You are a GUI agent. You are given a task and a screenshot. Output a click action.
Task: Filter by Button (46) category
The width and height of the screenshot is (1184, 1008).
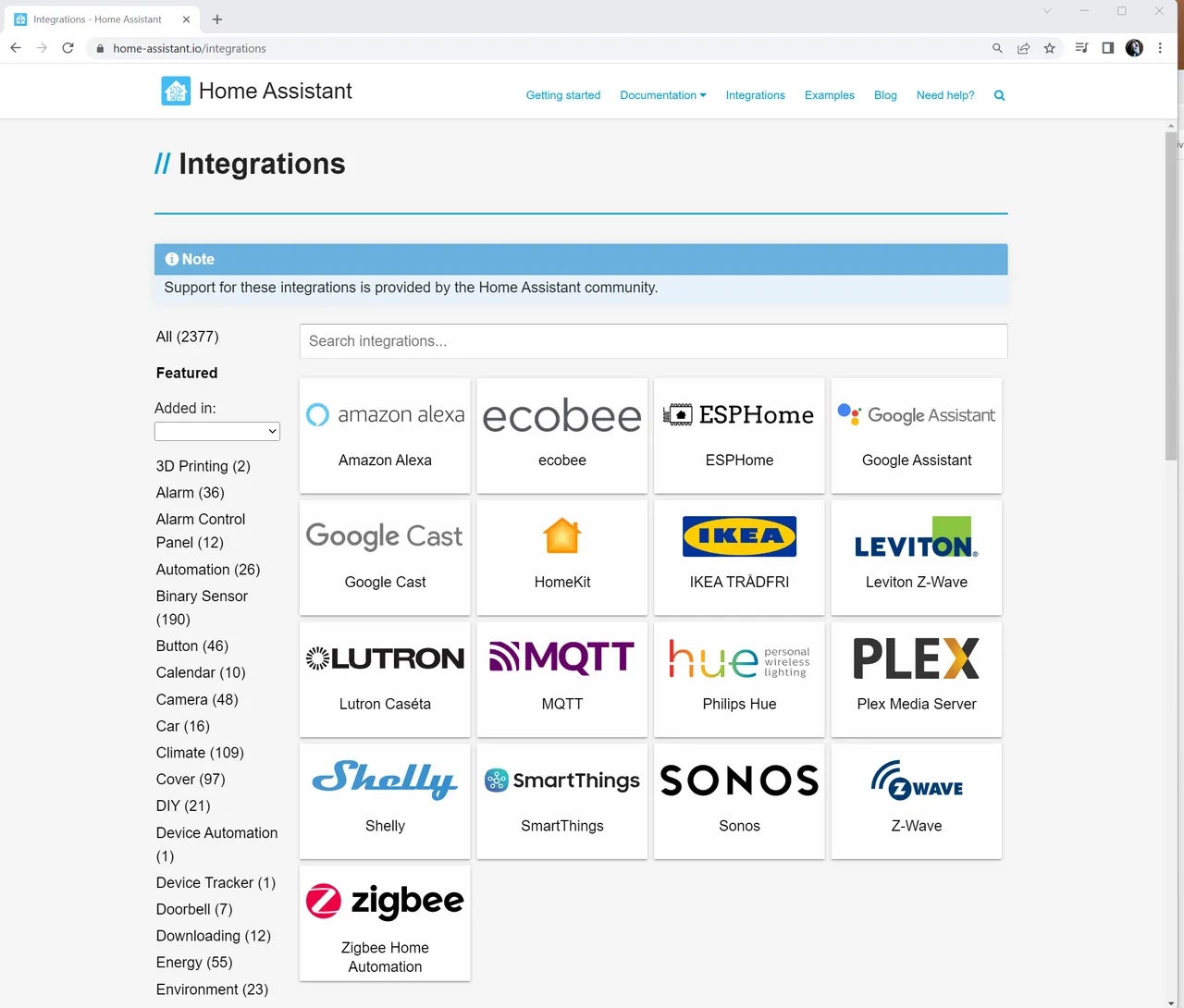point(192,645)
